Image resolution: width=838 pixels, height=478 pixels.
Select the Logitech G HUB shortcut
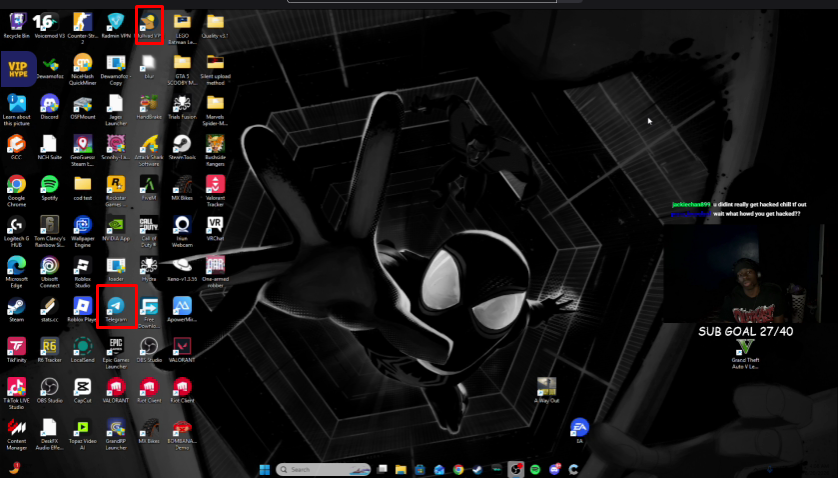[x=17, y=232]
